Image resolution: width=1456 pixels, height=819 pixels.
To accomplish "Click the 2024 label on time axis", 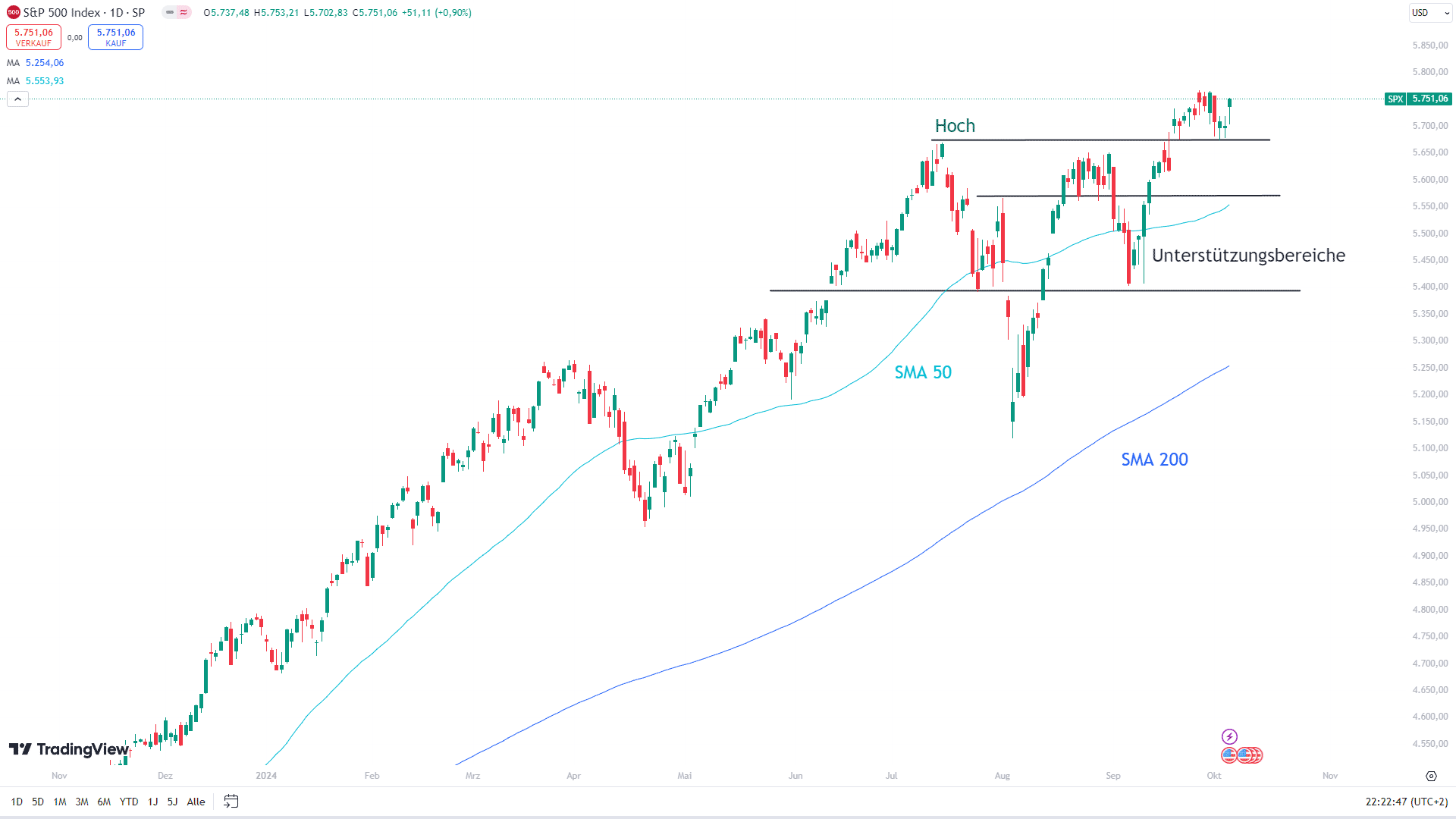I will point(266,776).
